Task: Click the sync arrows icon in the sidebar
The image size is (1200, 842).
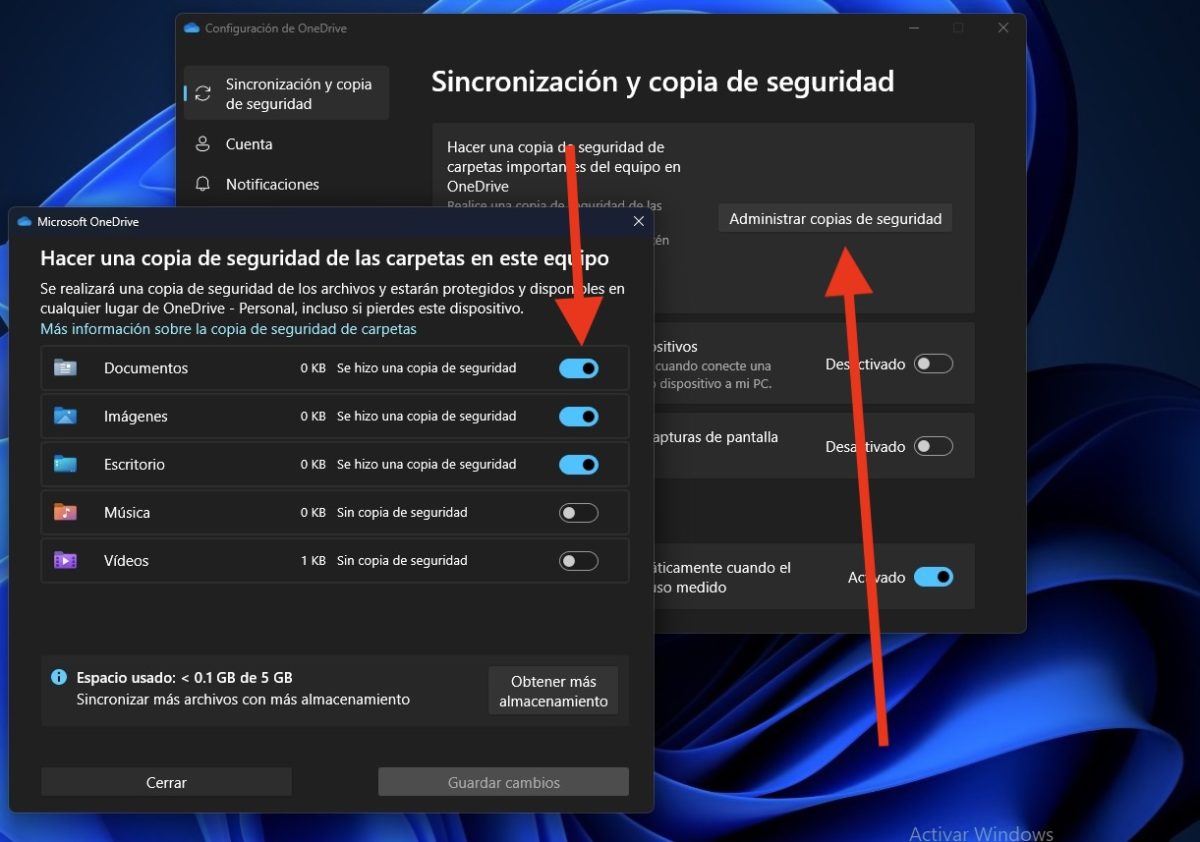Action: point(205,92)
